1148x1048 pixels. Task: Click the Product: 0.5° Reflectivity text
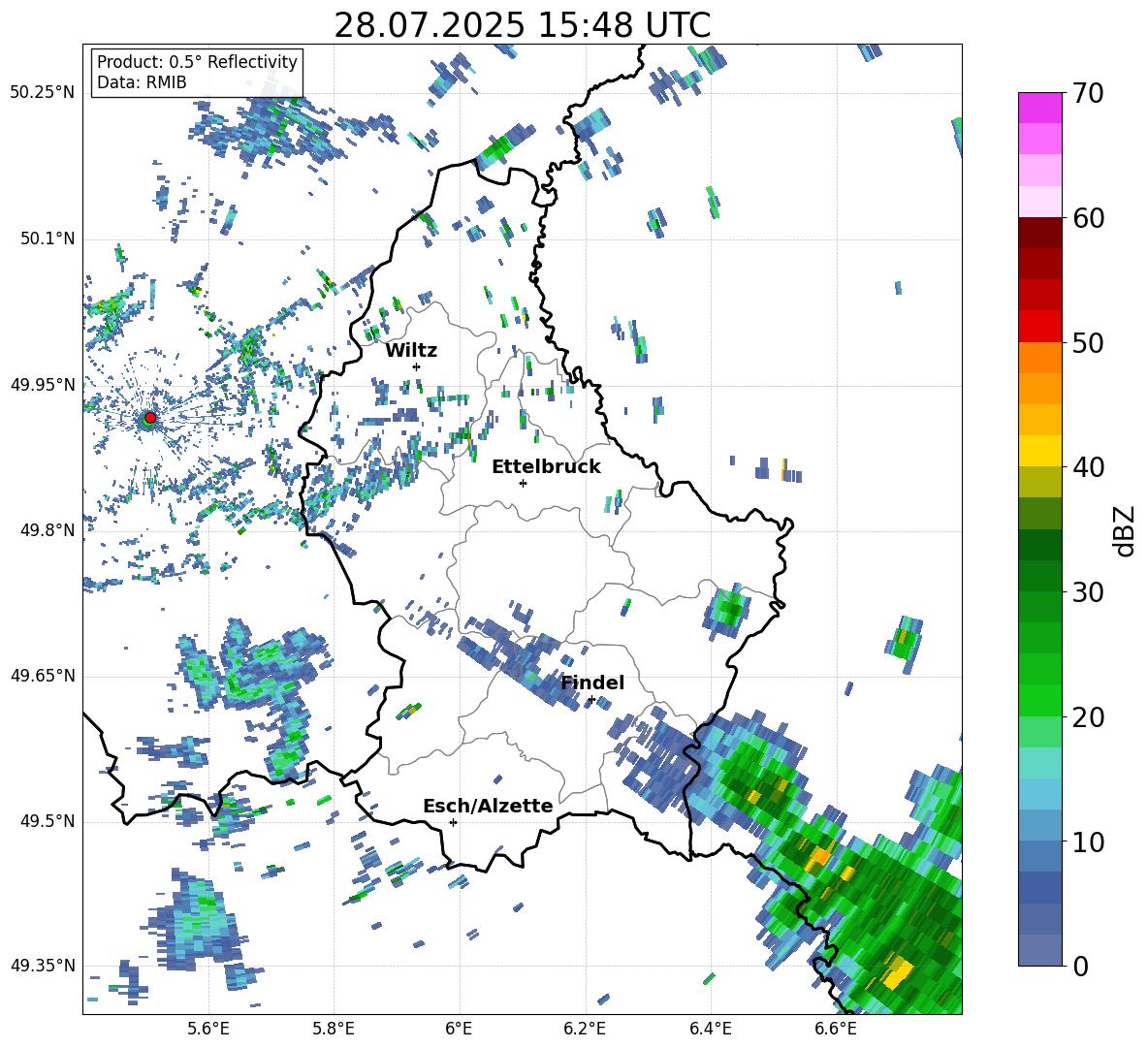(x=197, y=61)
